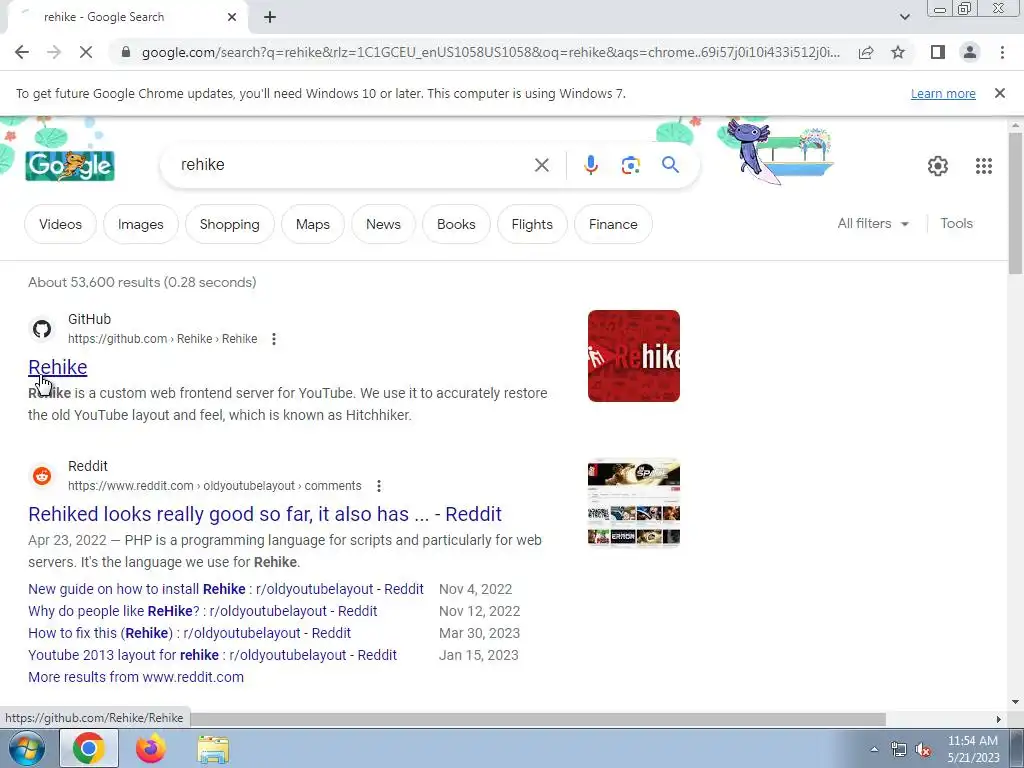Click the reddit.com oldyoutubelayout breadcrumb
The image size is (1024, 768).
pos(214,486)
